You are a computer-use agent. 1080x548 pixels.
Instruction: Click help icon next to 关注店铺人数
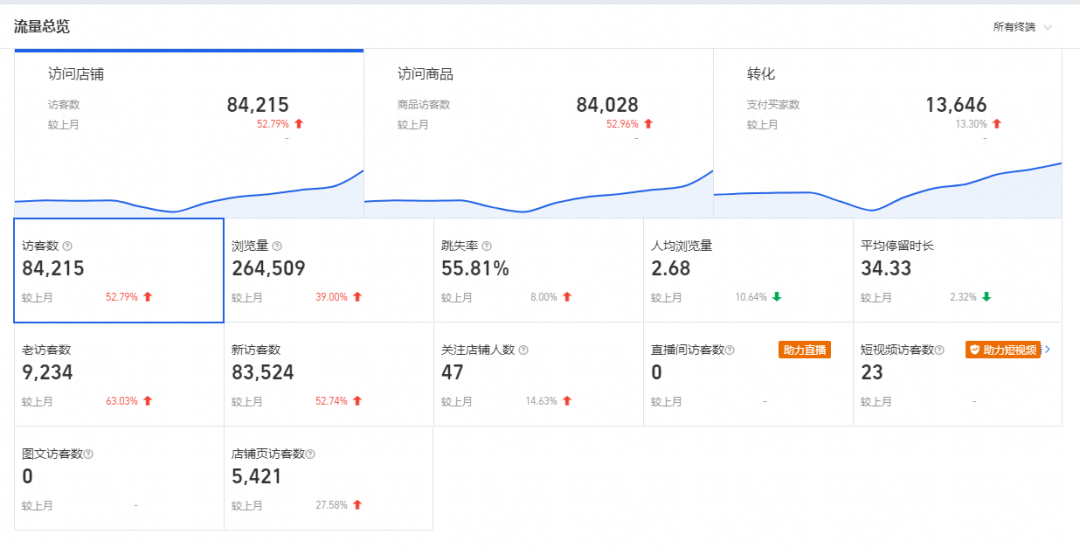[524, 350]
